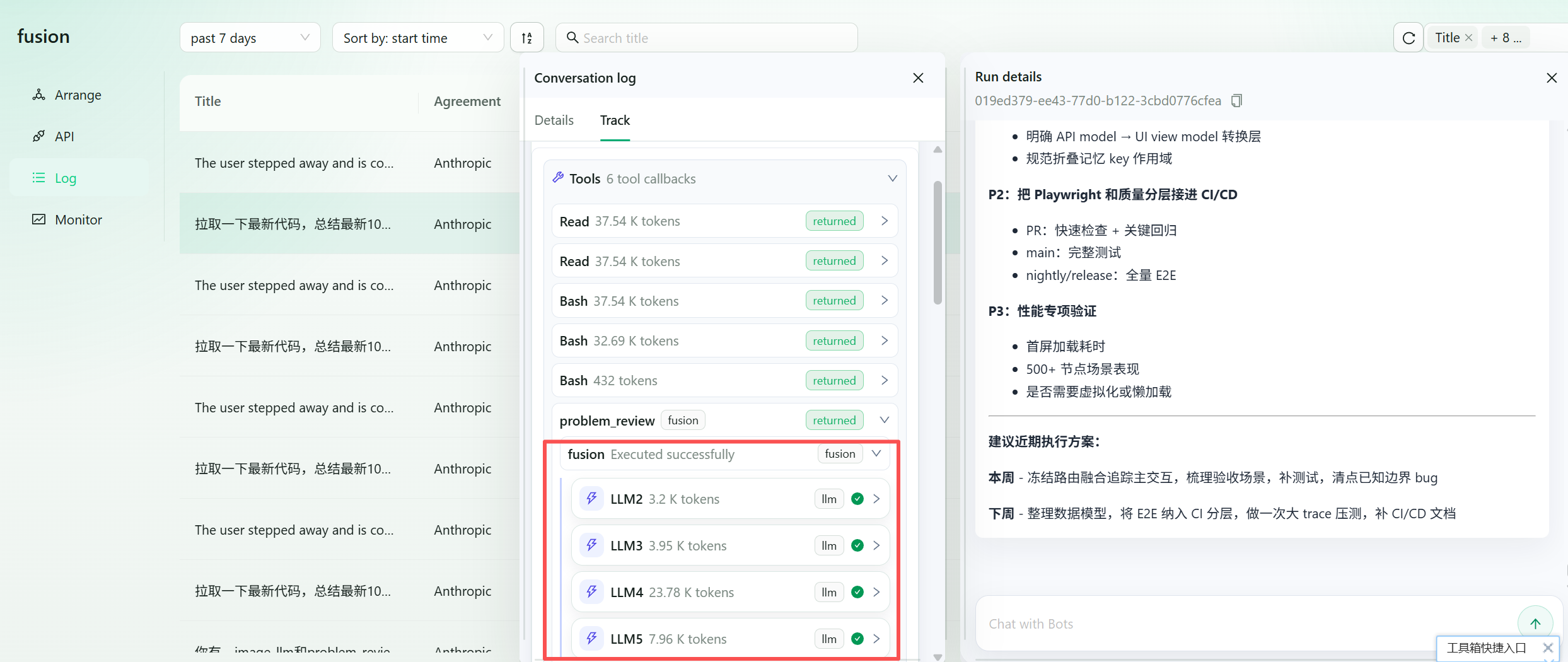Click the wrench icon beside Tools
This screenshot has height=662, width=1568.
tap(558, 178)
